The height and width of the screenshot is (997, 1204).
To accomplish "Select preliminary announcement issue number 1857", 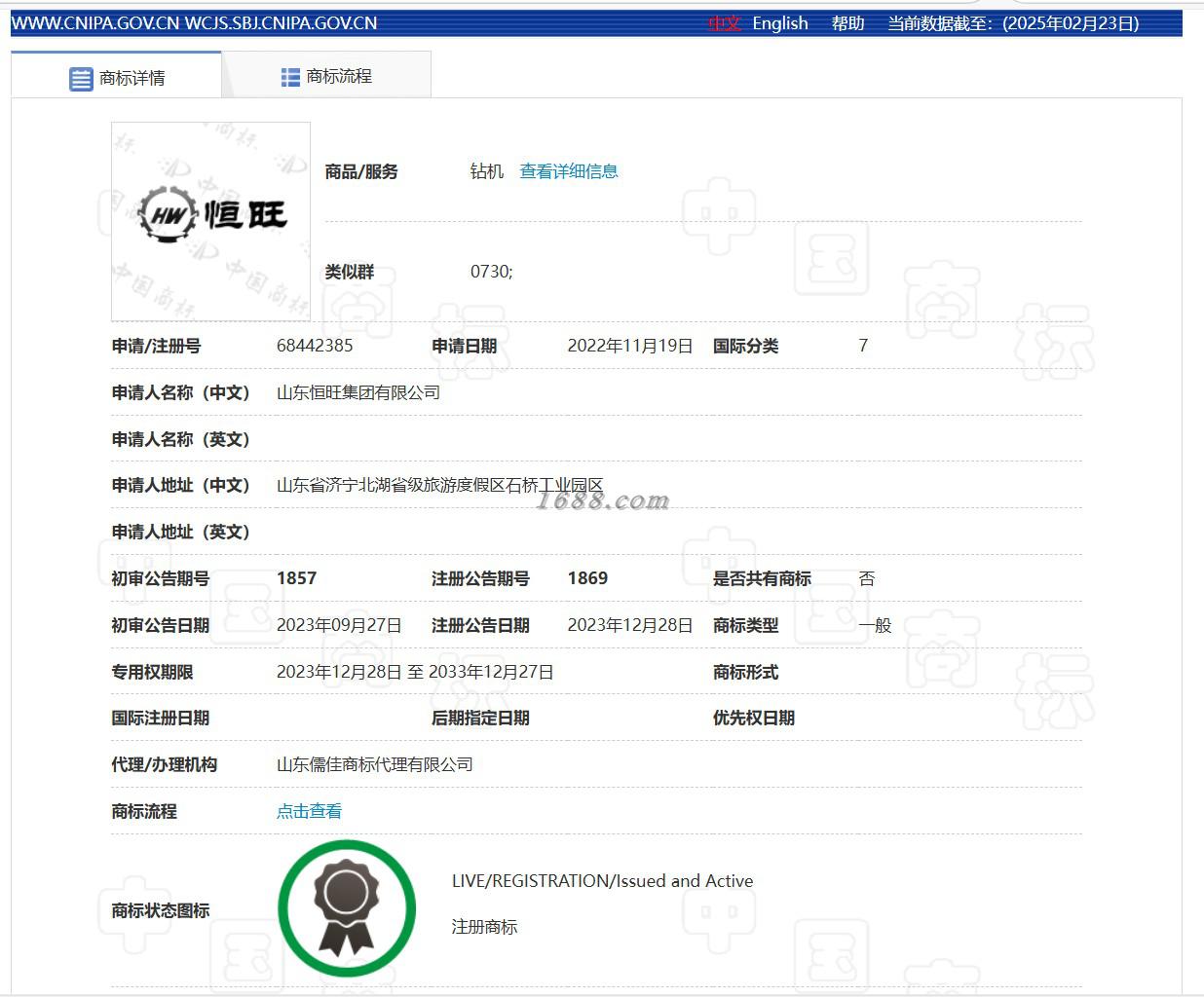I will click(x=296, y=578).
